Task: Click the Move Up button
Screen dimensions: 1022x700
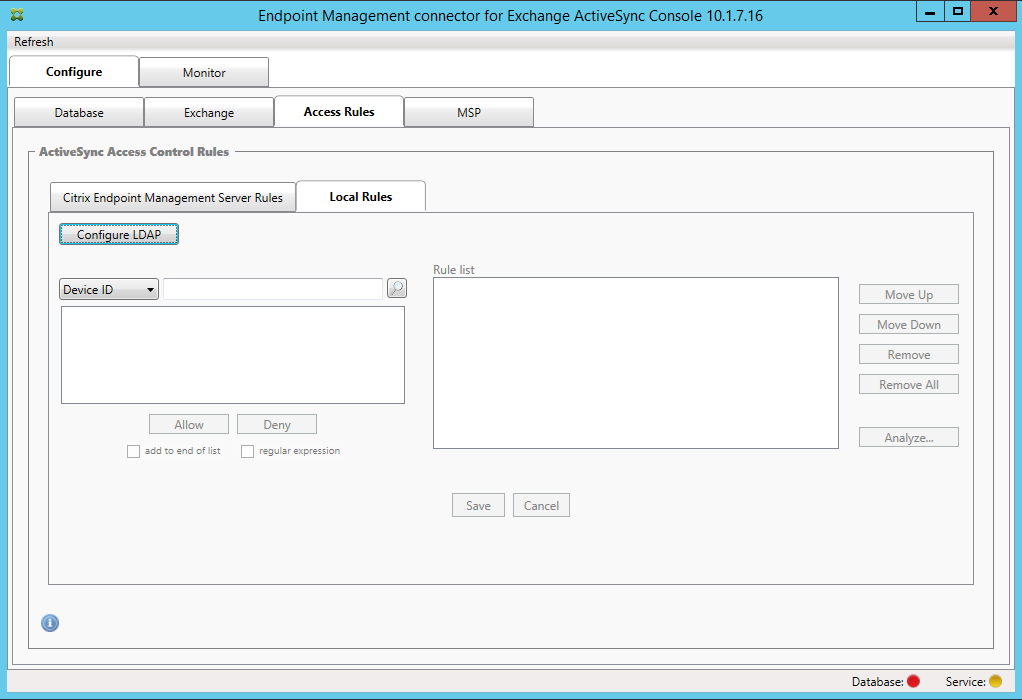Action: [x=908, y=295]
